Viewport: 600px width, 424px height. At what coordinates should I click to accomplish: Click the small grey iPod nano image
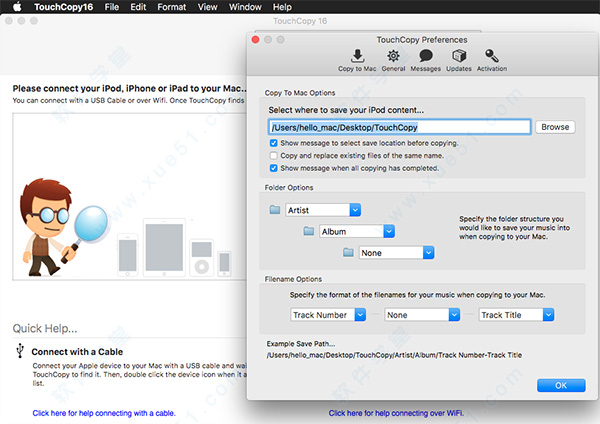tap(224, 264)
